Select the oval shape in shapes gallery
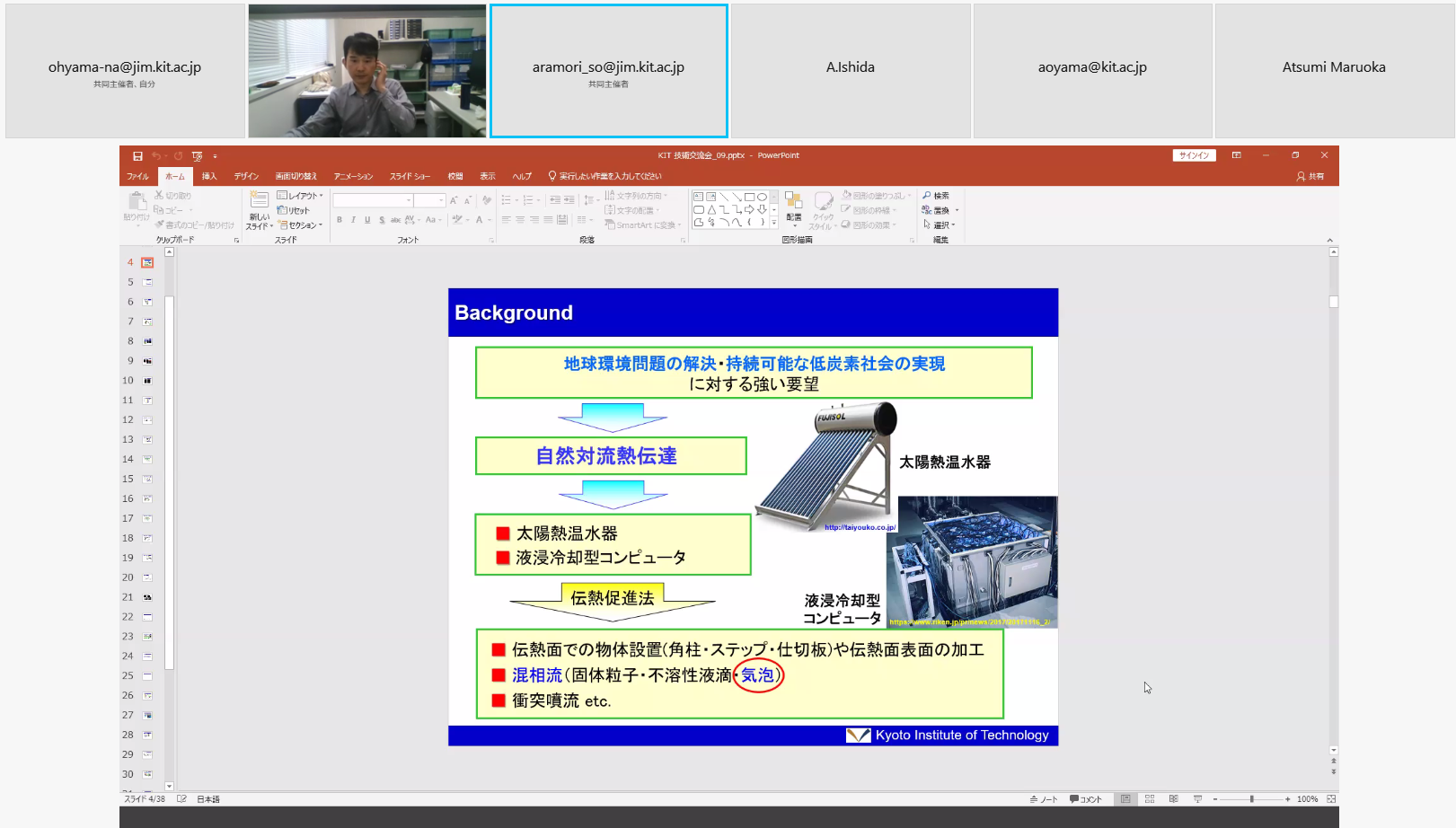1456x828 pixels. [762, 197]
